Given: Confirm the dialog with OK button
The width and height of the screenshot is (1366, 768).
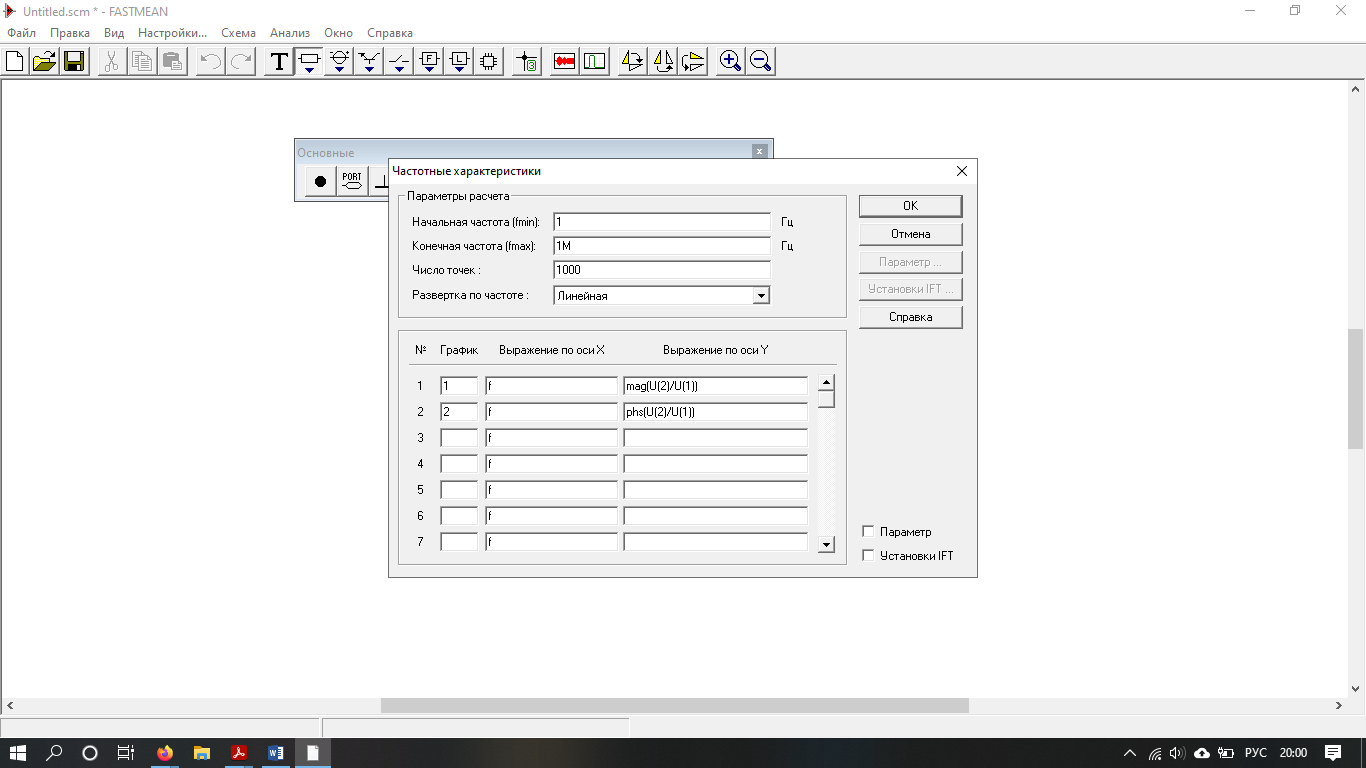Looking at the screenshot, I should pos(910,206).
